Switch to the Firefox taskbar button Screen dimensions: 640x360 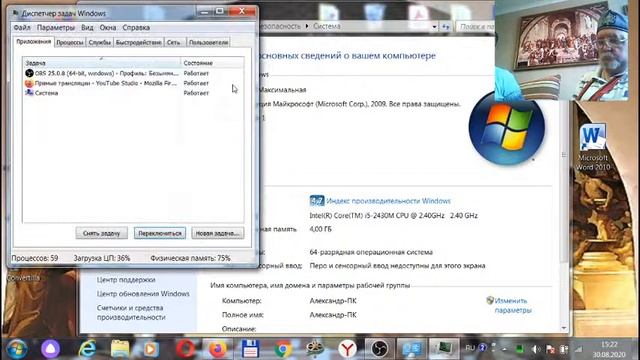pos(218,349)
